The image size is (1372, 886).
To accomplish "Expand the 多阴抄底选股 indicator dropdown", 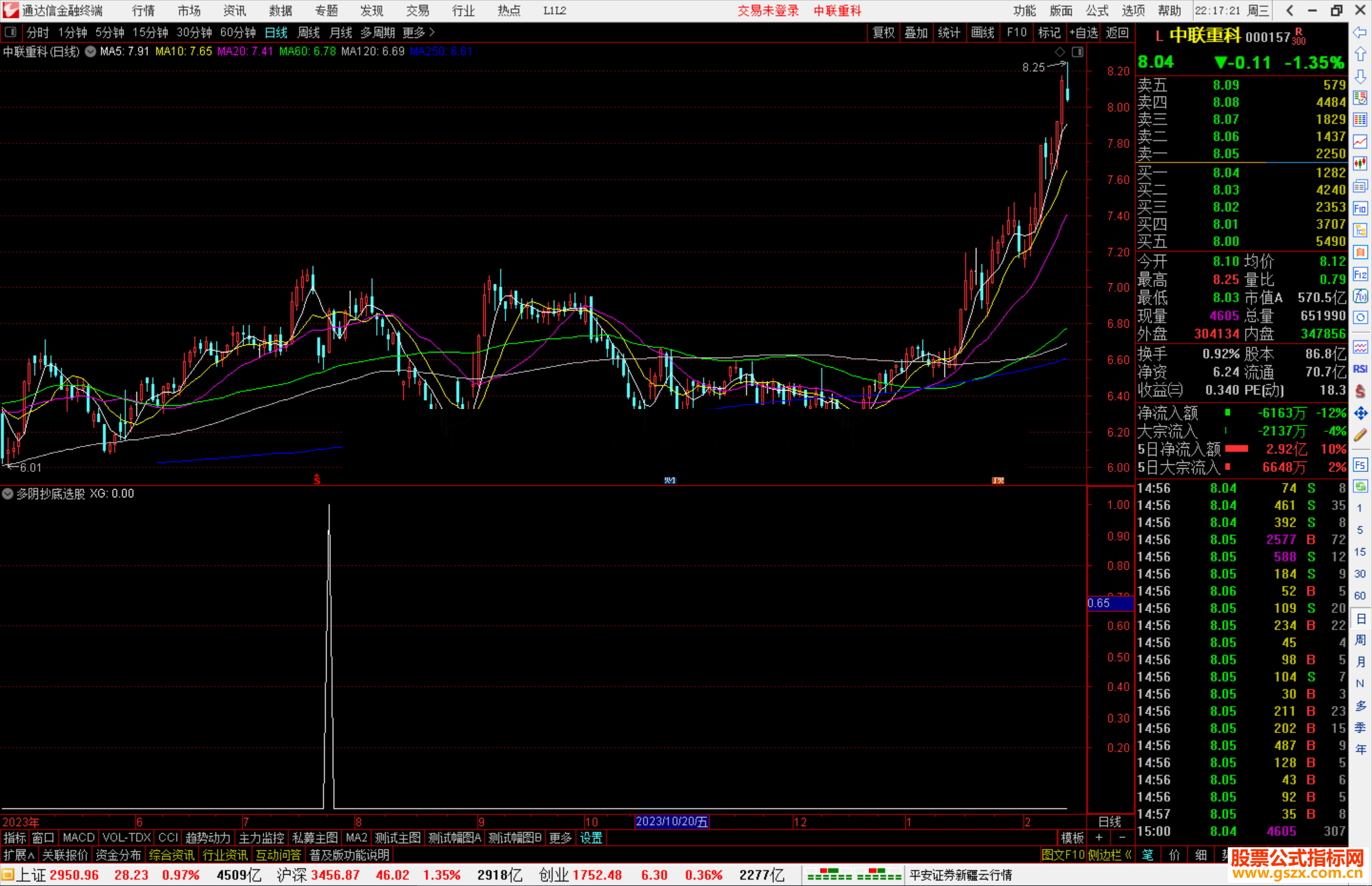I will click(x=8, y=493).
